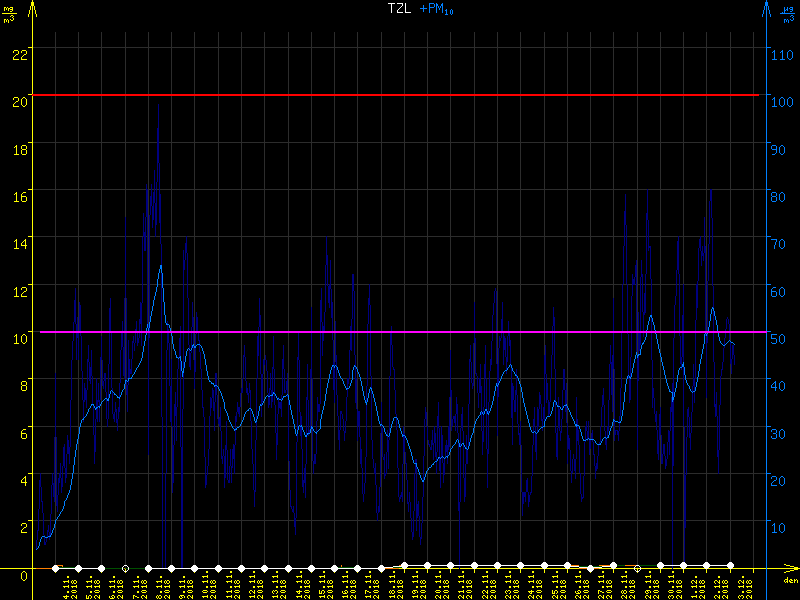Click the hollow circle marker near 6.11.

click(125, 568)
